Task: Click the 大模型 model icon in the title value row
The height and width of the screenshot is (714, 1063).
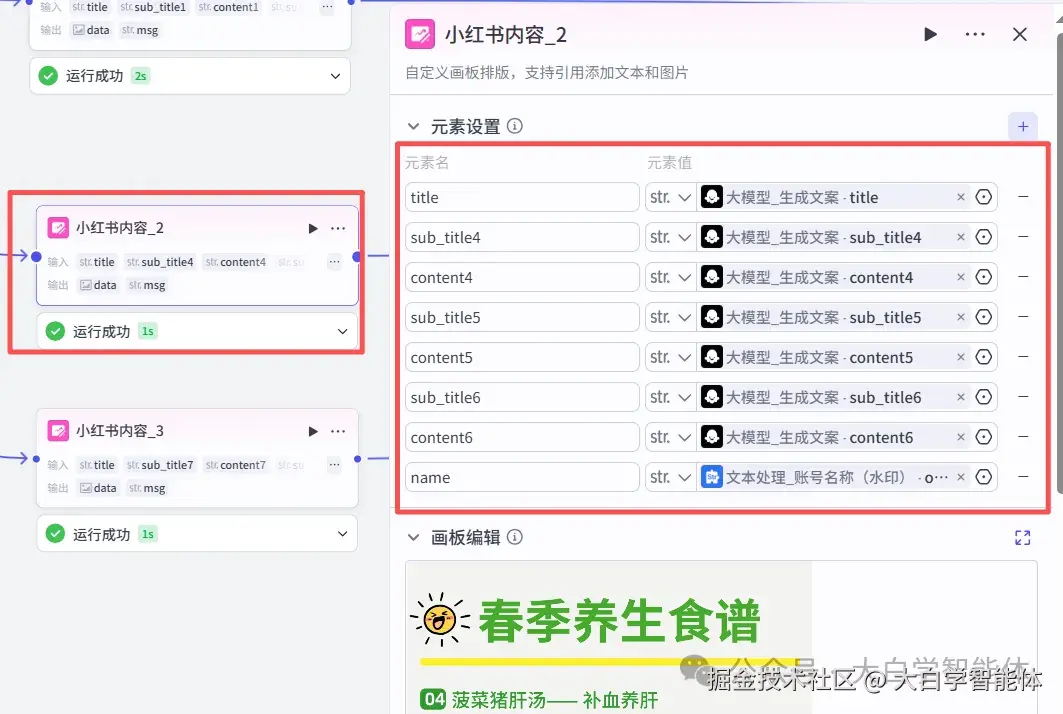Action: click(x=711, y=197)
